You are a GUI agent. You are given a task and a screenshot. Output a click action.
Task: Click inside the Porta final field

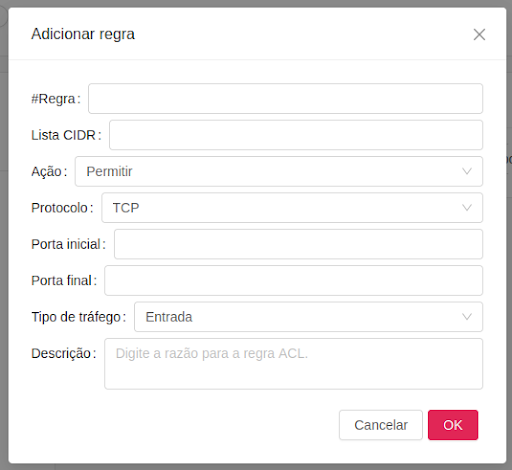[293, 280]
